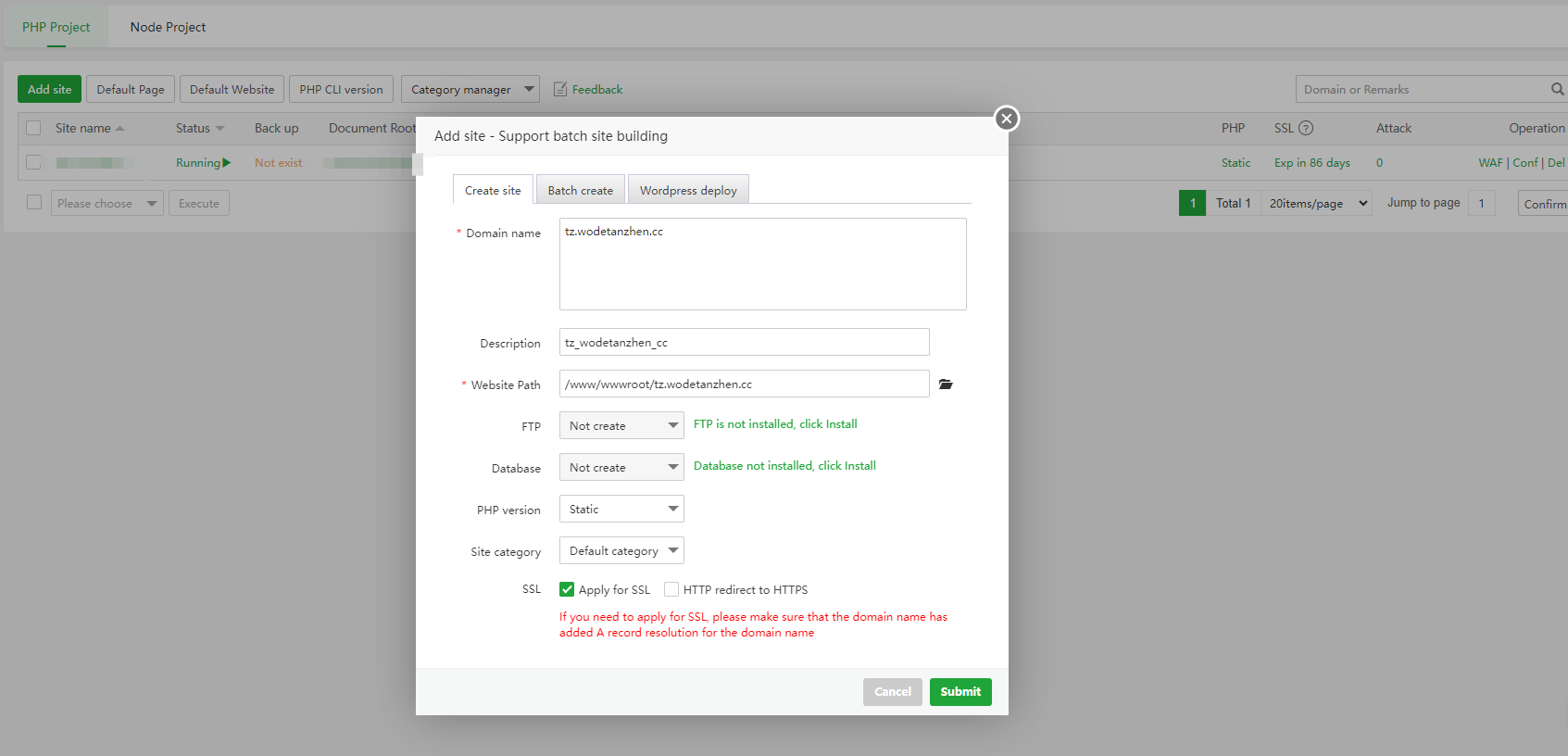1568x756 pixels.
Task: Click the Back up column header
Action: coord(276,128)
